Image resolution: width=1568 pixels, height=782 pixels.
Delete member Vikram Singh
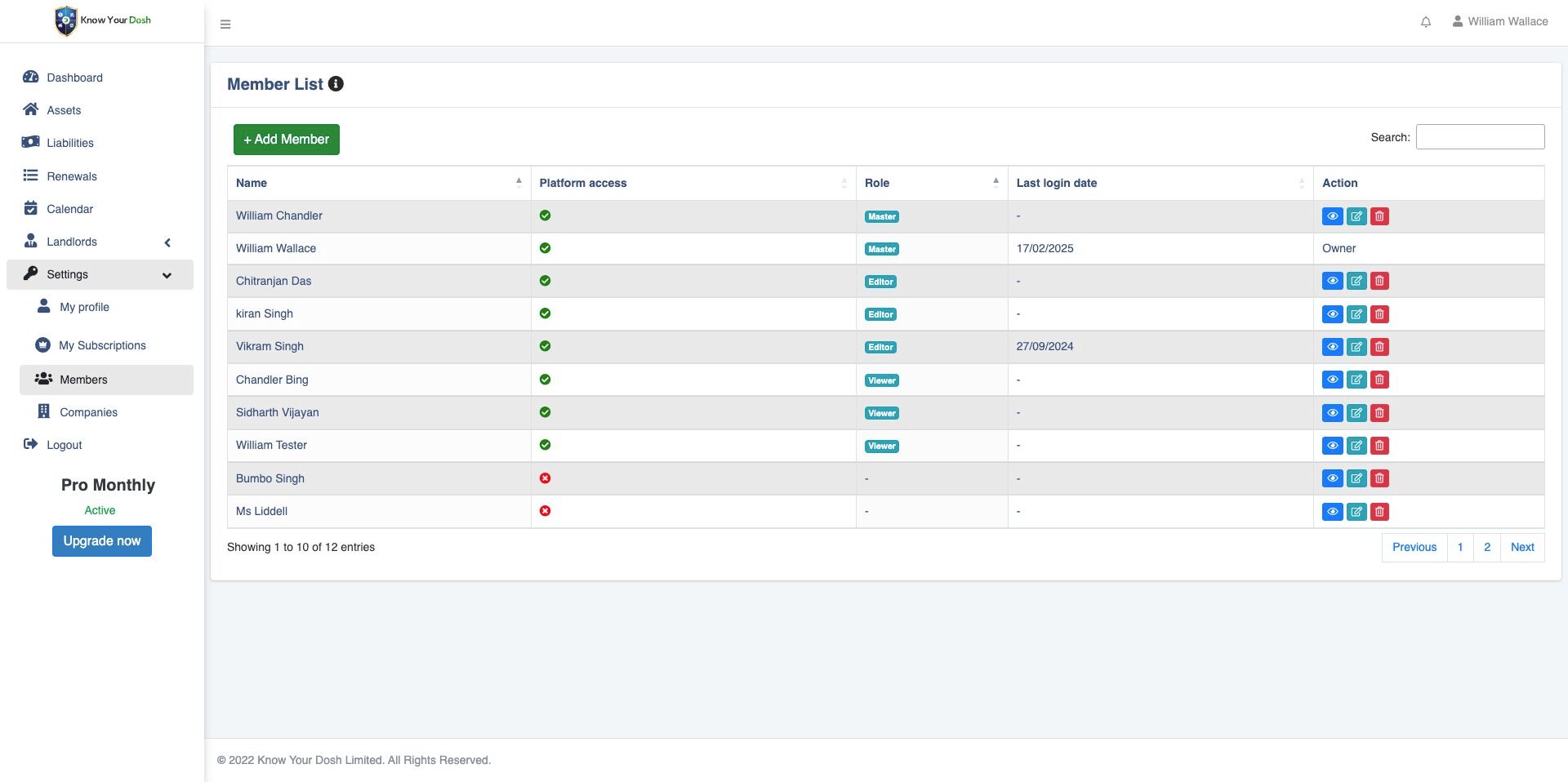(x=1379, y=347)
